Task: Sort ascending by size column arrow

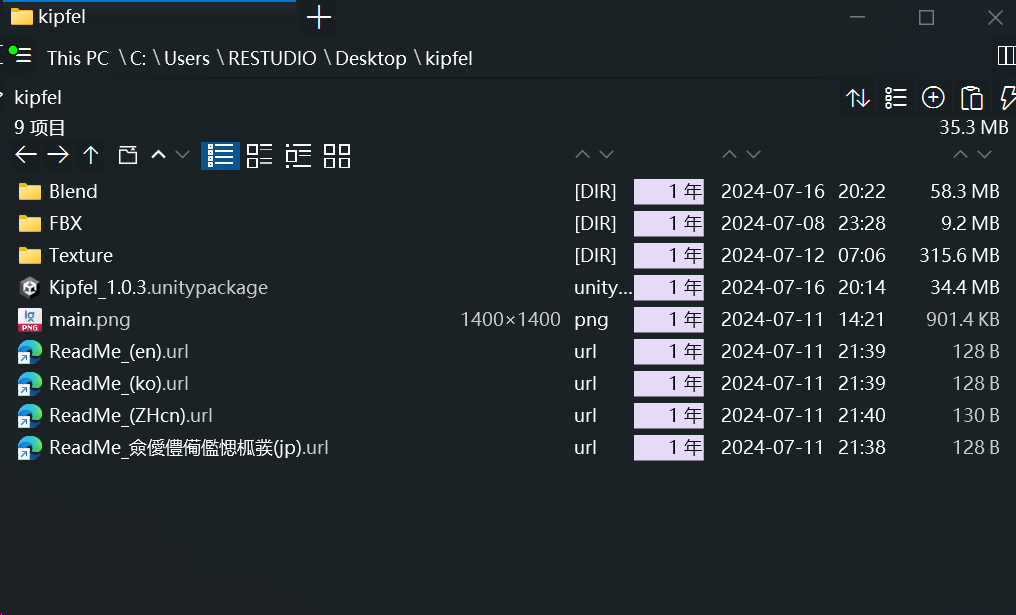Action: tap(960, 155)
